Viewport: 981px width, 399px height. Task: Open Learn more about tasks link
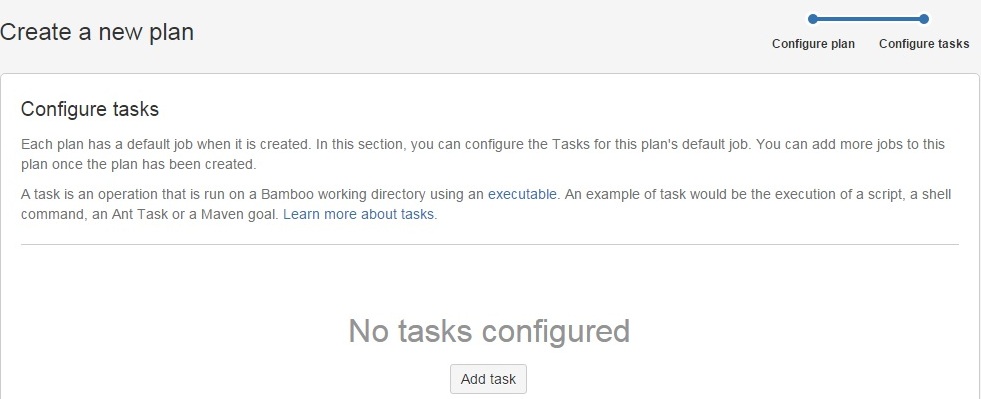[358, 215]
